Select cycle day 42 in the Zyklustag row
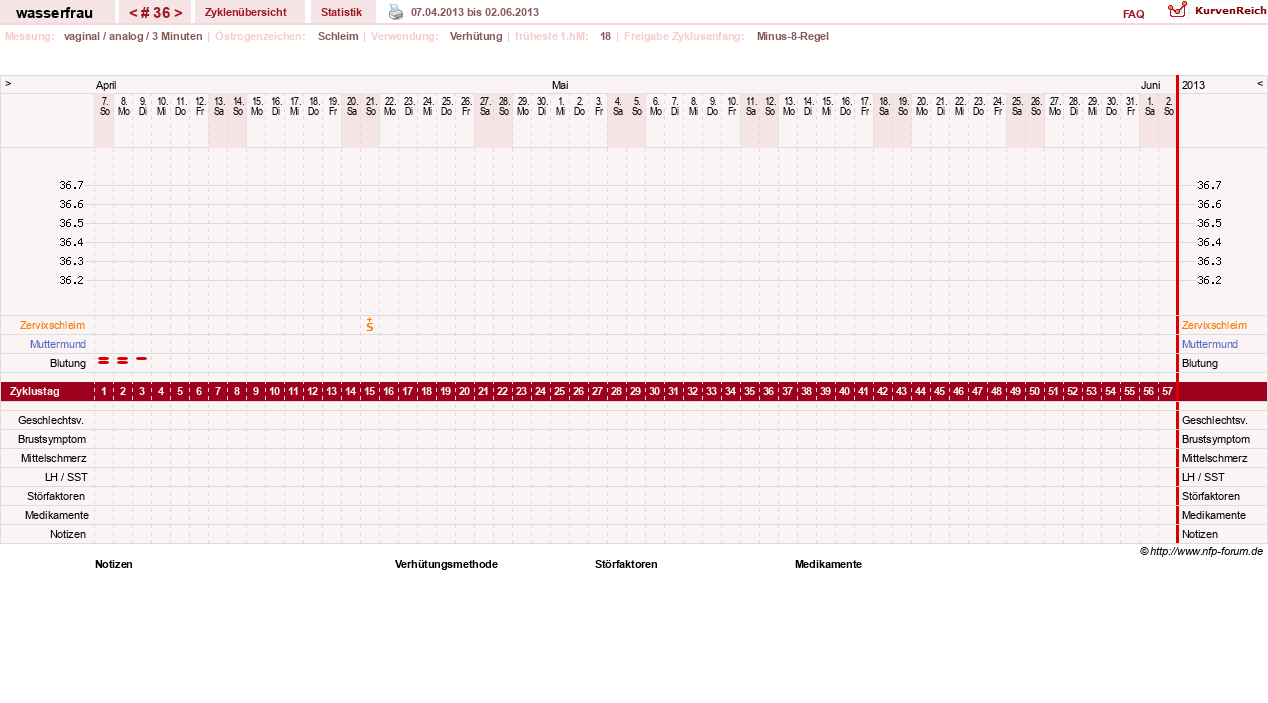The width and height of the screenshot is (1268, 703). (883, 391)
